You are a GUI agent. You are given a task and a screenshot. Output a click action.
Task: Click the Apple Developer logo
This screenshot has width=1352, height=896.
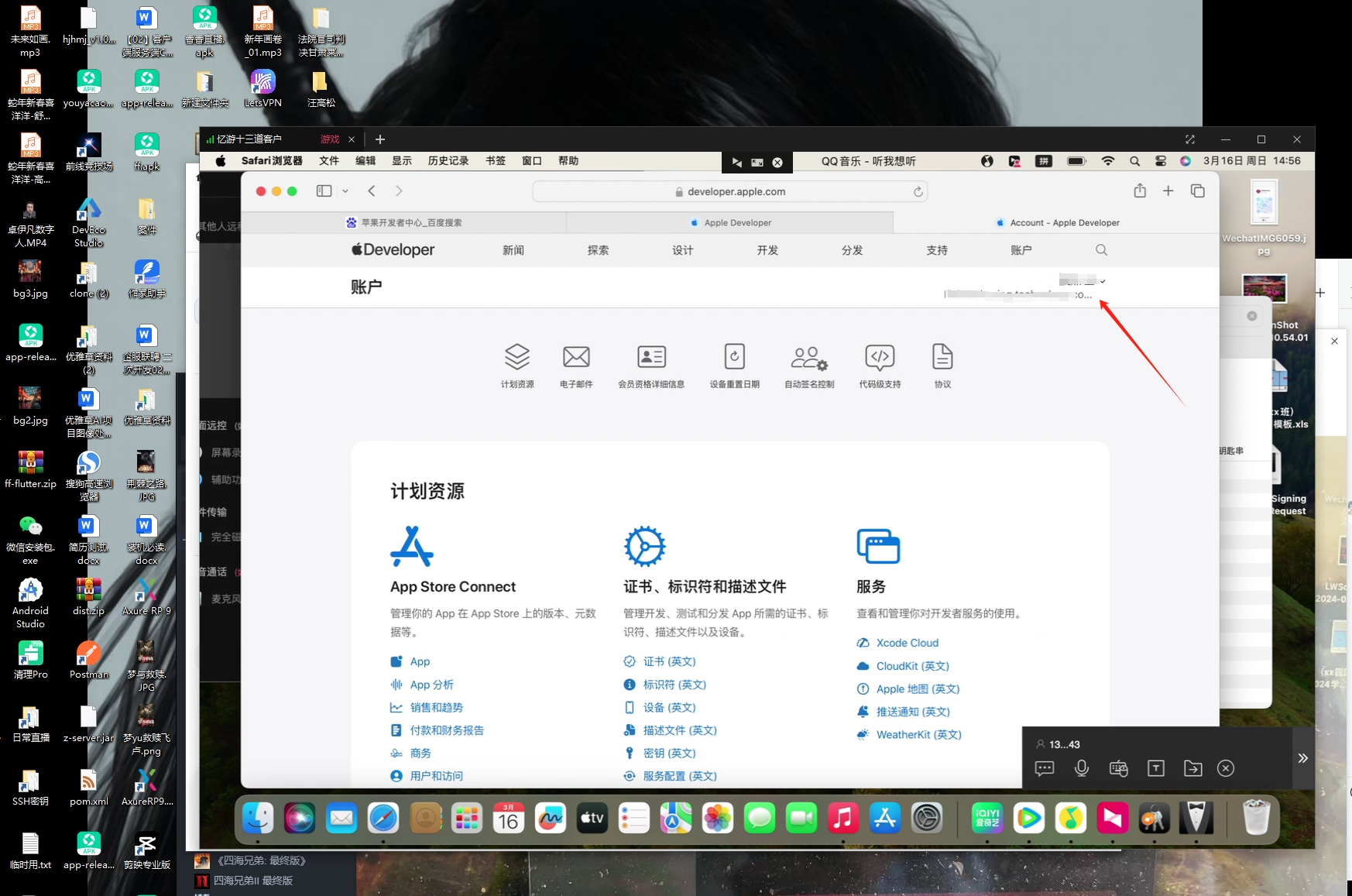(x=393, y=250)
